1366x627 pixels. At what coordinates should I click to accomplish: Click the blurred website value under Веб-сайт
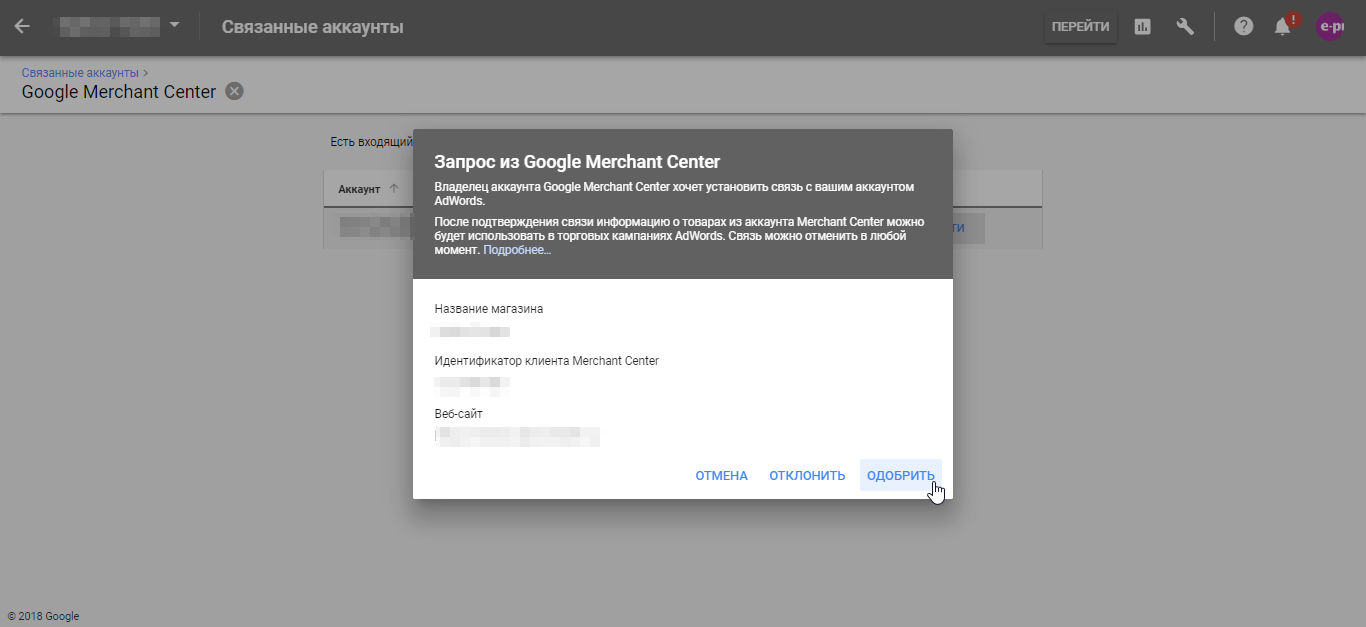[518, 436]
